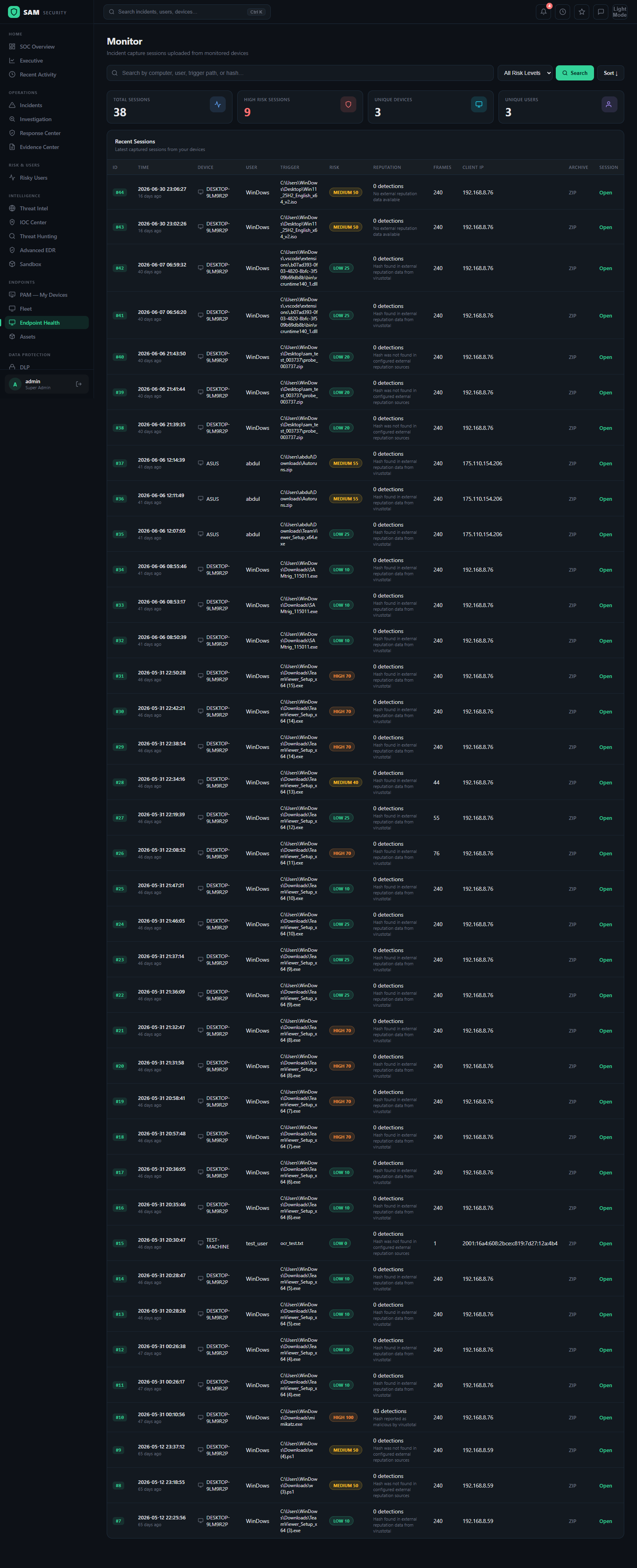Viewport: 637px width, 1568px height.
Task: Download ZIP archive for session #10
Action: 573,1418
